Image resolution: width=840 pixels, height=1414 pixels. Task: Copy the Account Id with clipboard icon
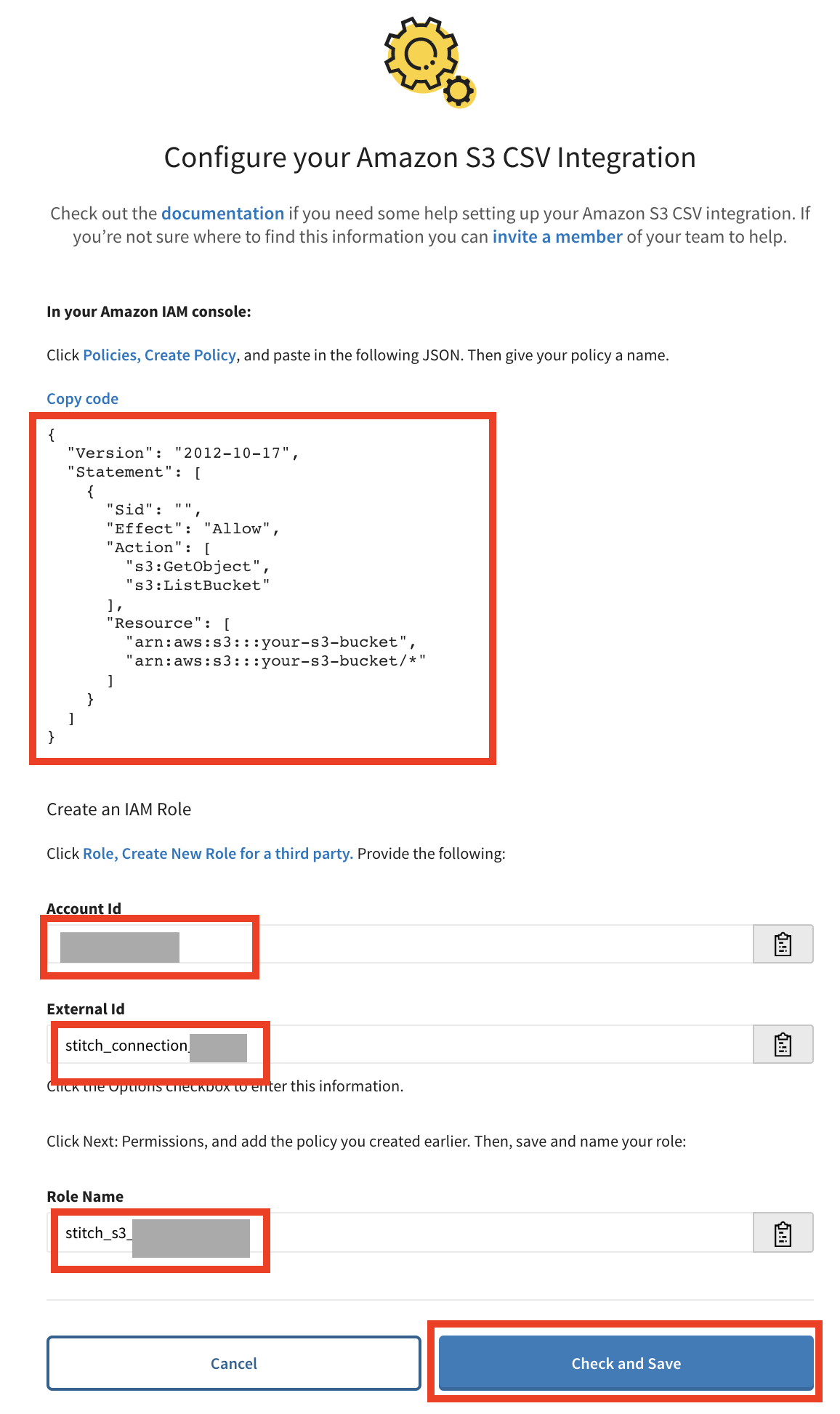tap(783, 944)
